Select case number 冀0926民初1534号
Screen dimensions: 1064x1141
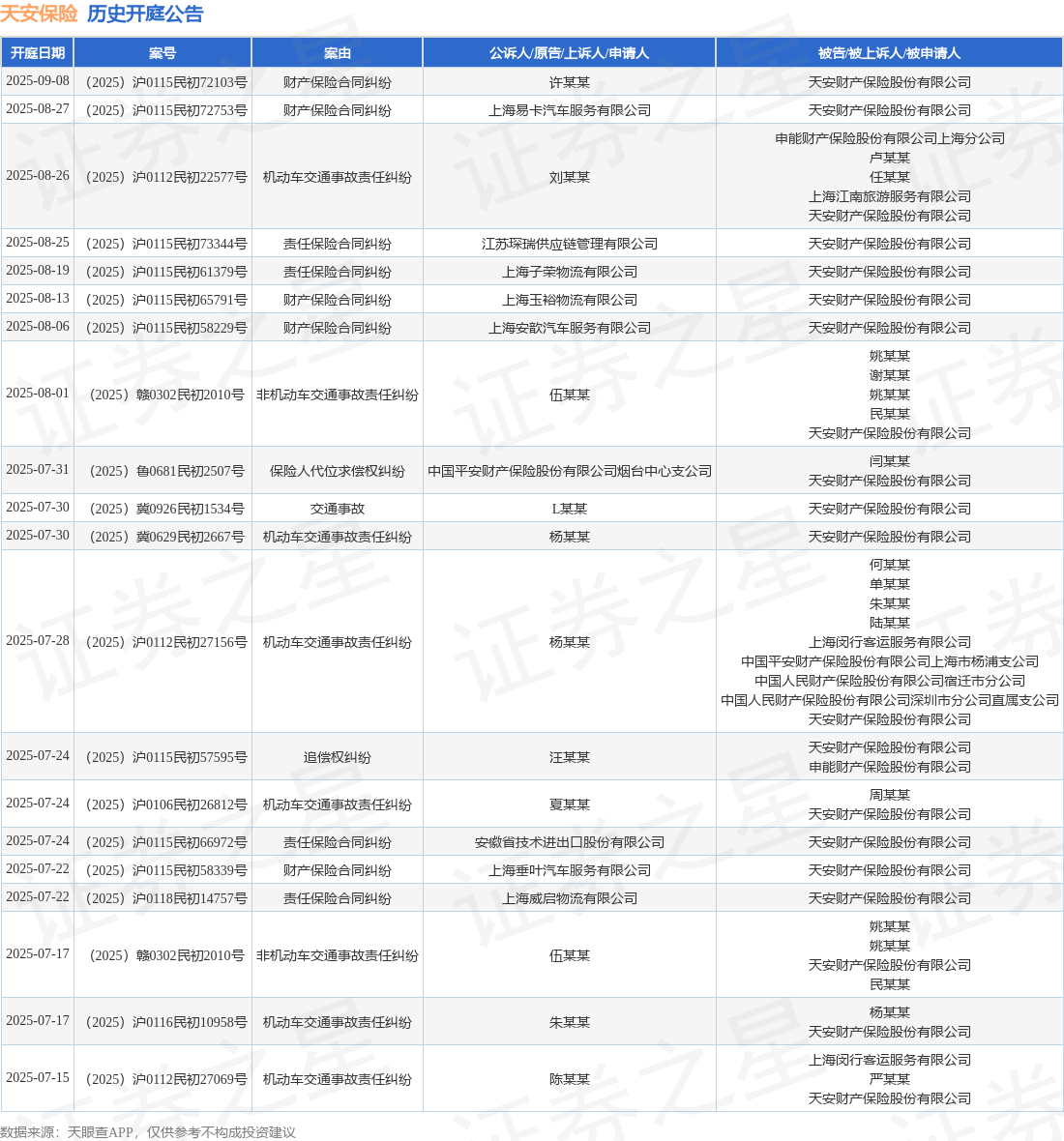tap(166, 509)
